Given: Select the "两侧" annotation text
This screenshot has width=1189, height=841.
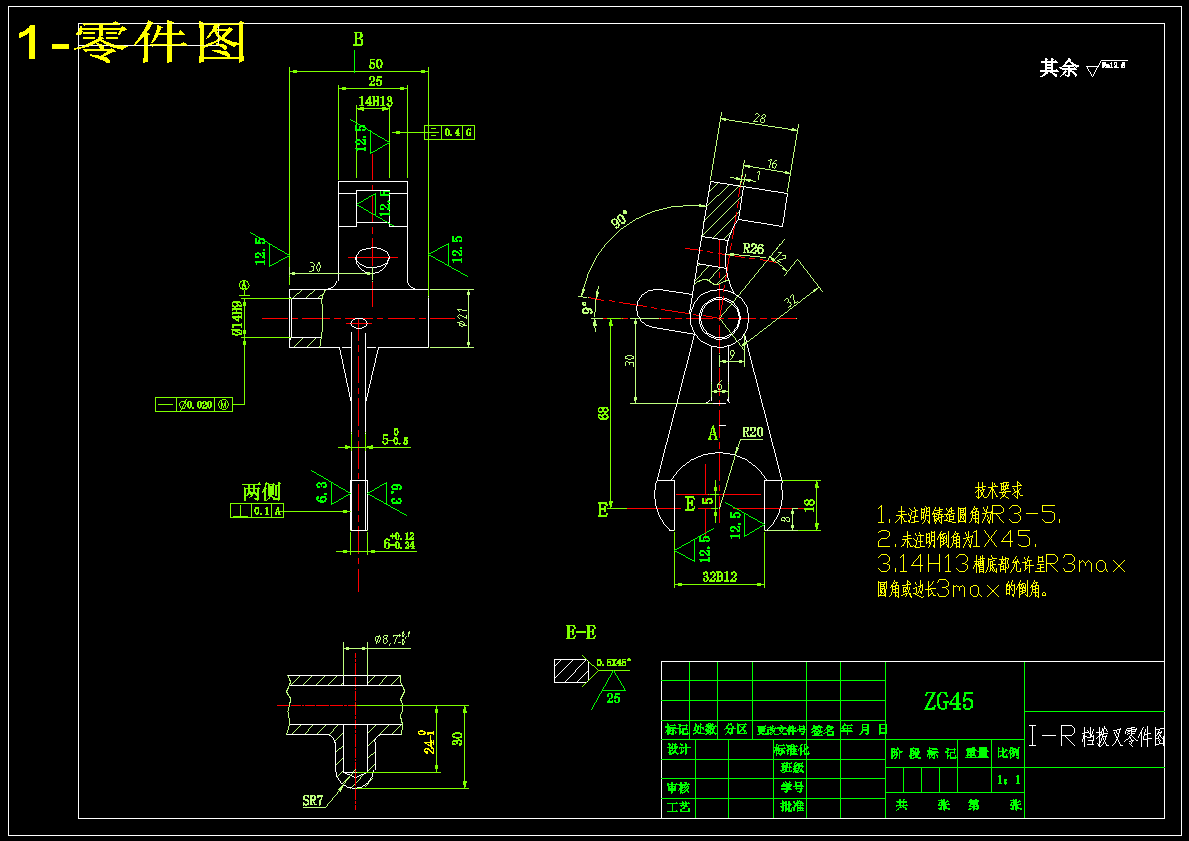Looking at the screenshot, I should [x=262, y=491].
